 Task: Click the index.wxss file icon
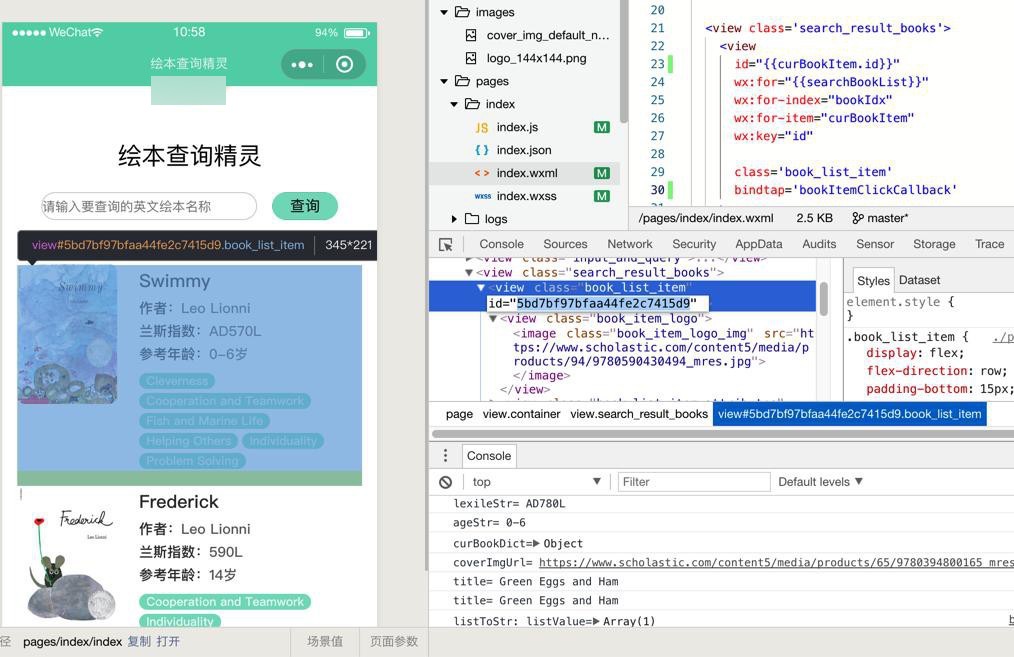tap(482, 196)
